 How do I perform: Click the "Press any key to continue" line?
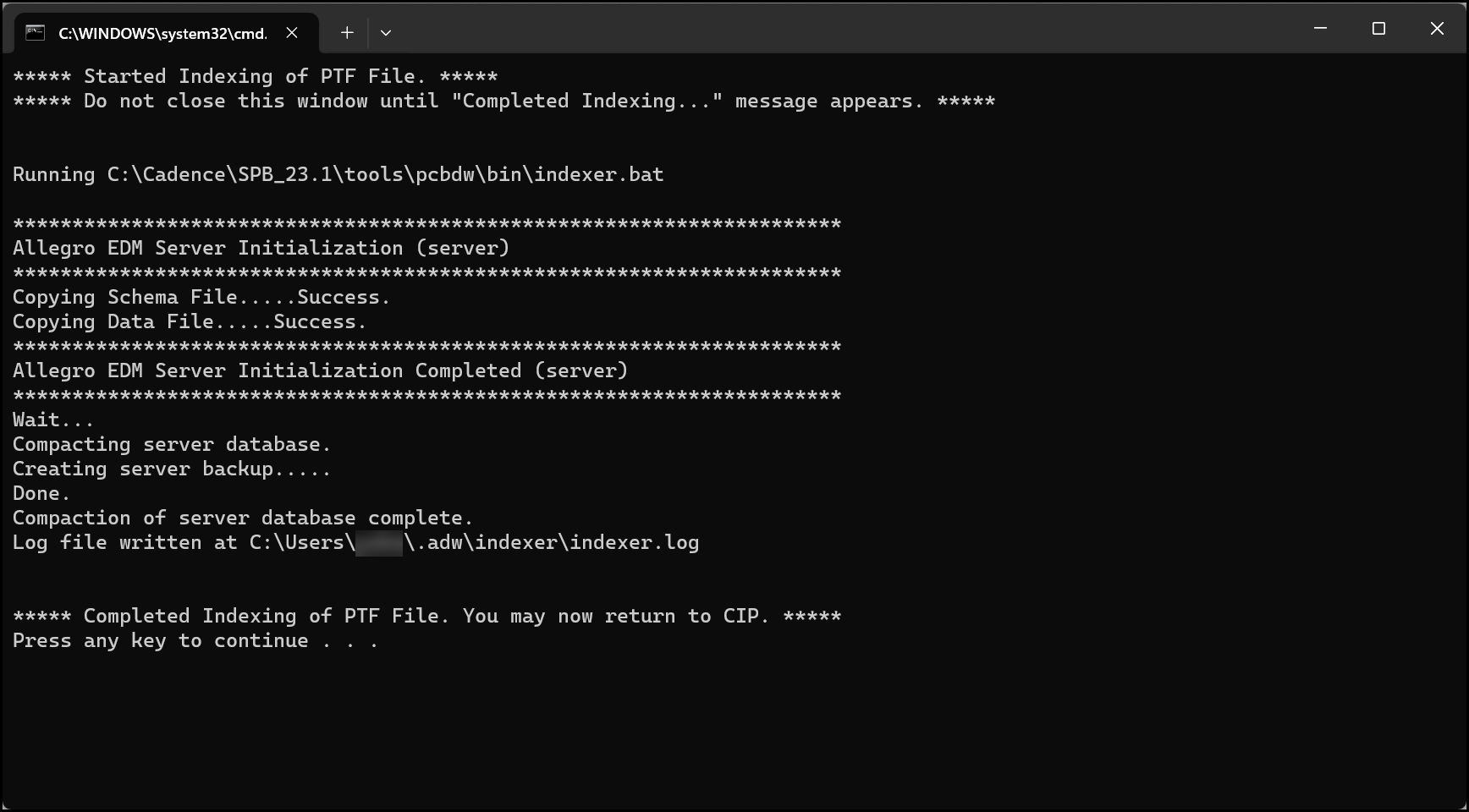click(195, 641)
